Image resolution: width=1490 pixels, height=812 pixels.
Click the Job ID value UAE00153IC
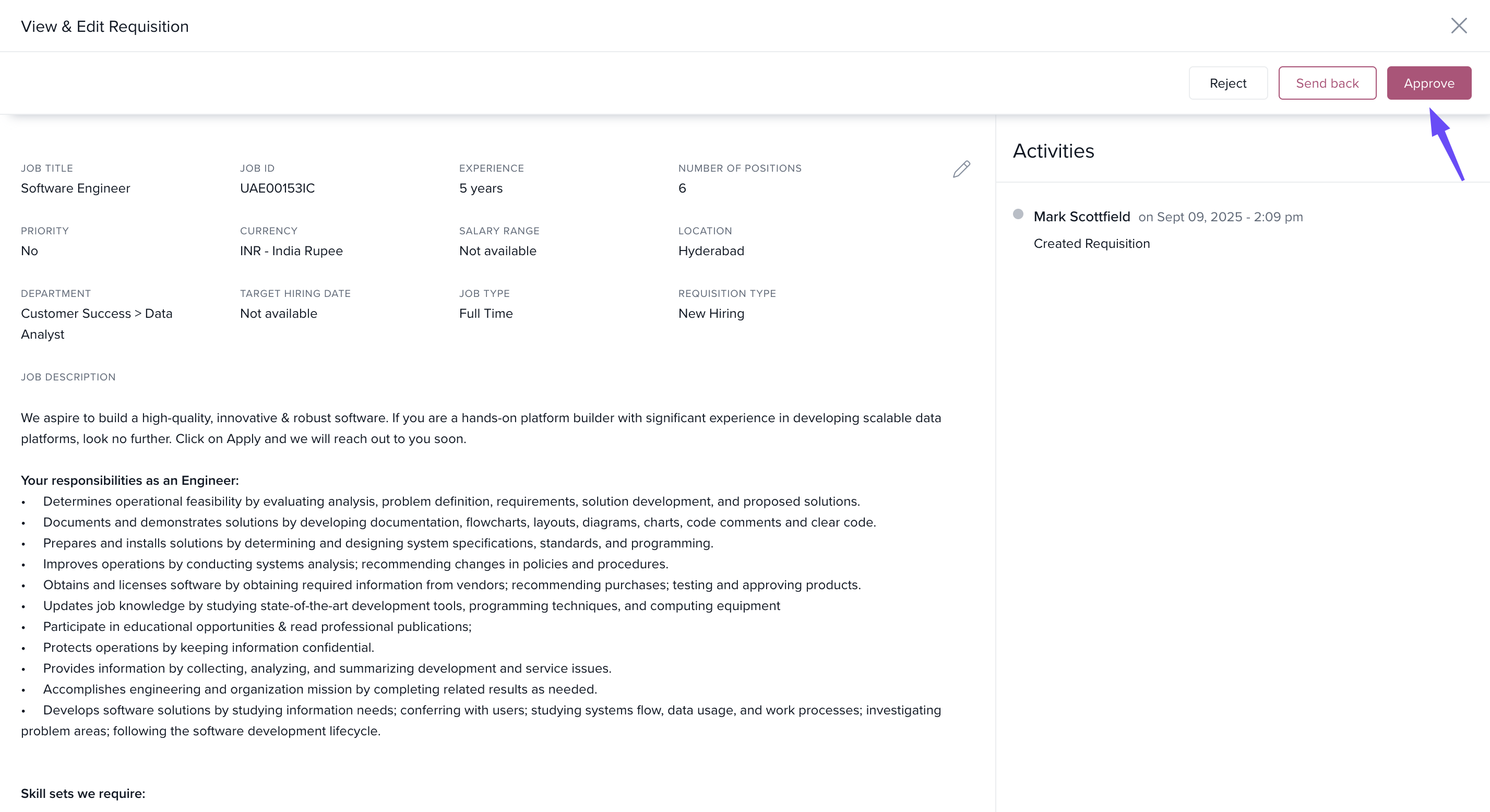[277, 188]
